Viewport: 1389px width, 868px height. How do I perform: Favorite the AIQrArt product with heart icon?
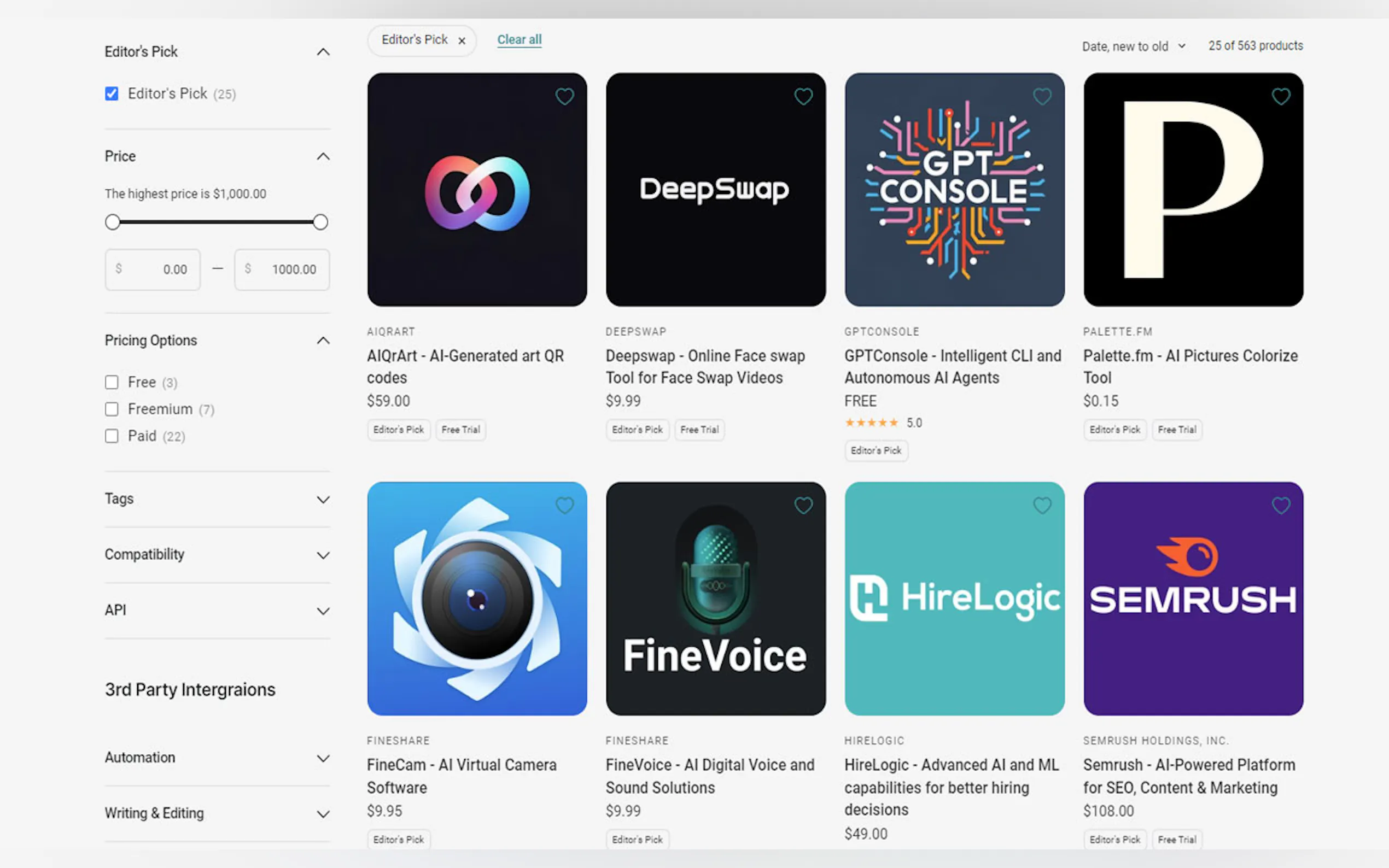[564, 96]
